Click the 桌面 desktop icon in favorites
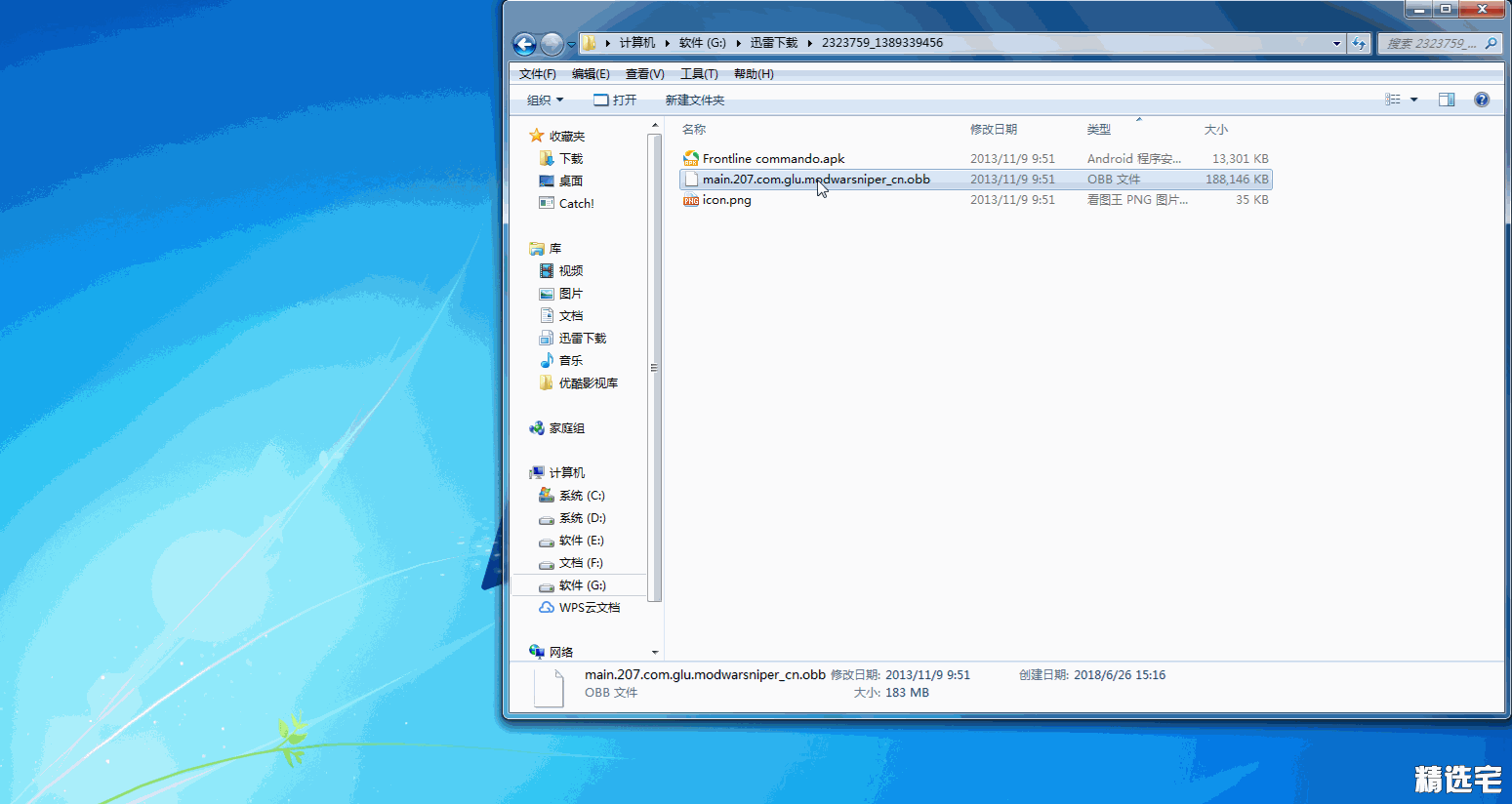1512x804 pixels. (547, 181)
